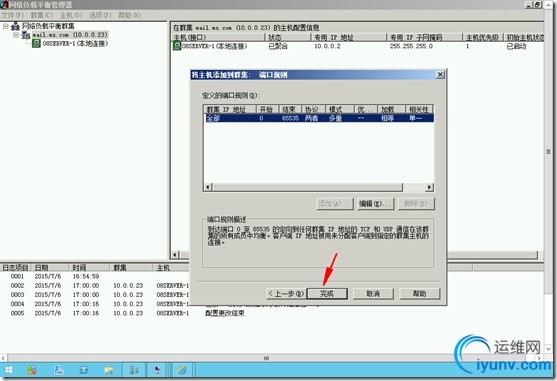Screen dimensions: 557x381
Task: Open dialog 帮助 button
Action: coord(420,294)
